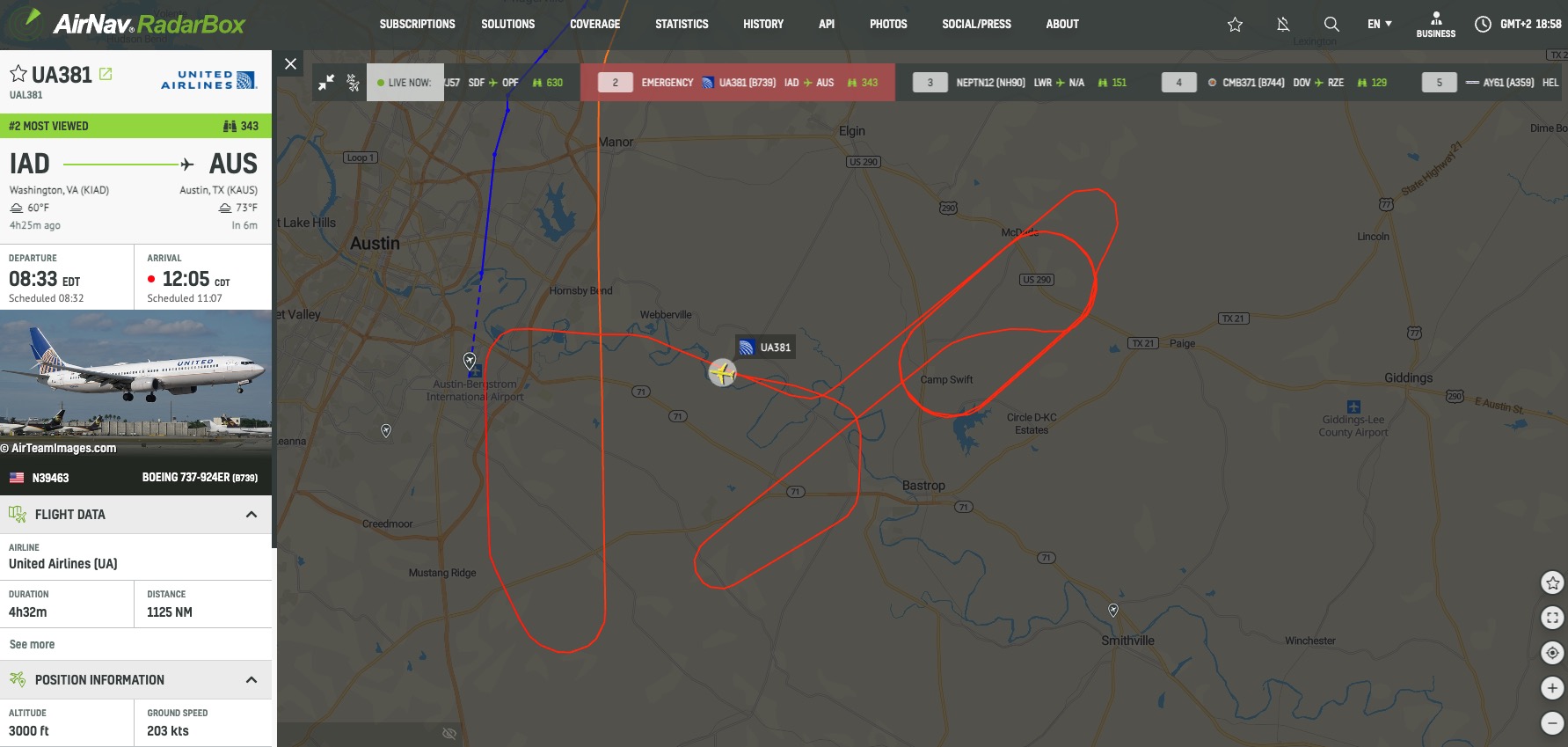Zoom out on the map
The image size is (1568, 747).
1552,723
